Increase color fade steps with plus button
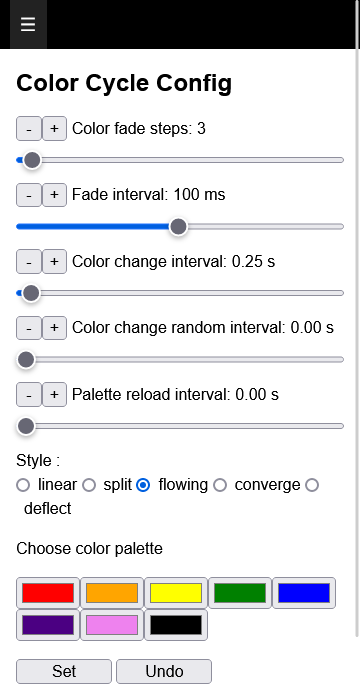 coord(54,129)
